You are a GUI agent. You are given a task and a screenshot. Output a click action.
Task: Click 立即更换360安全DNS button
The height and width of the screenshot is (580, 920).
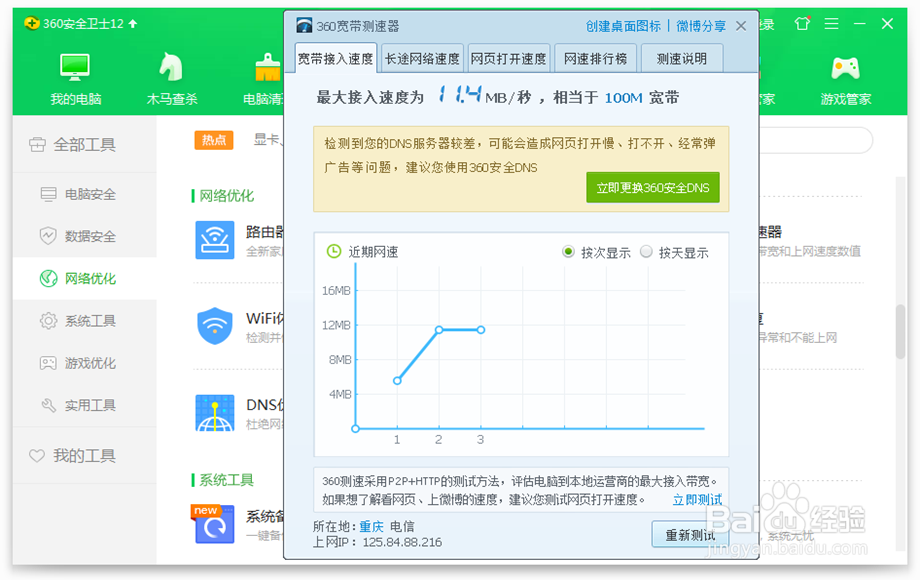point(652,188)
